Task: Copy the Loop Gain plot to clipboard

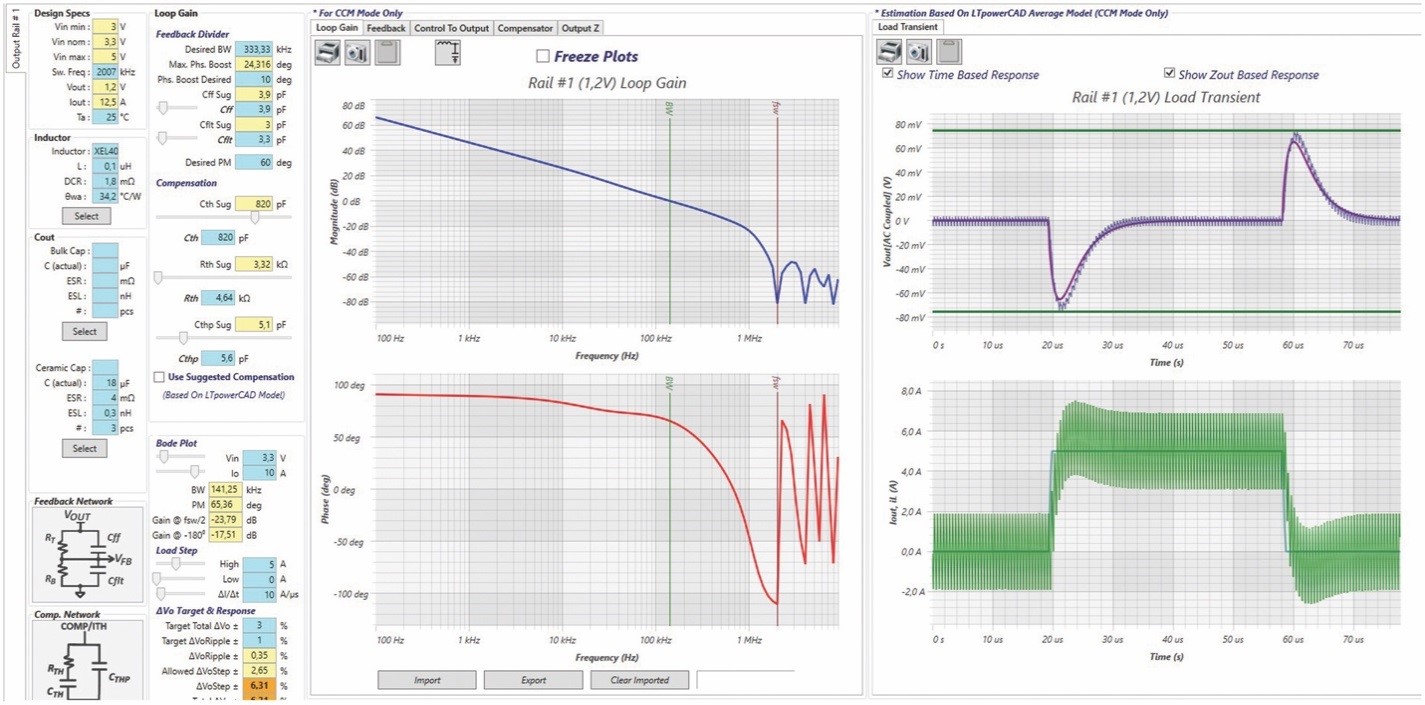Action: (x=388, y=53)
